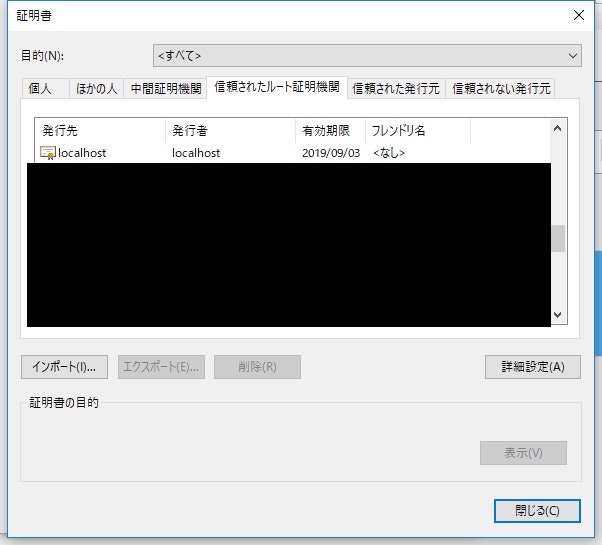The height and width of the screenshot is (545, 602).
Task: Click the 削除(R) button
Action: pos(257,367)
